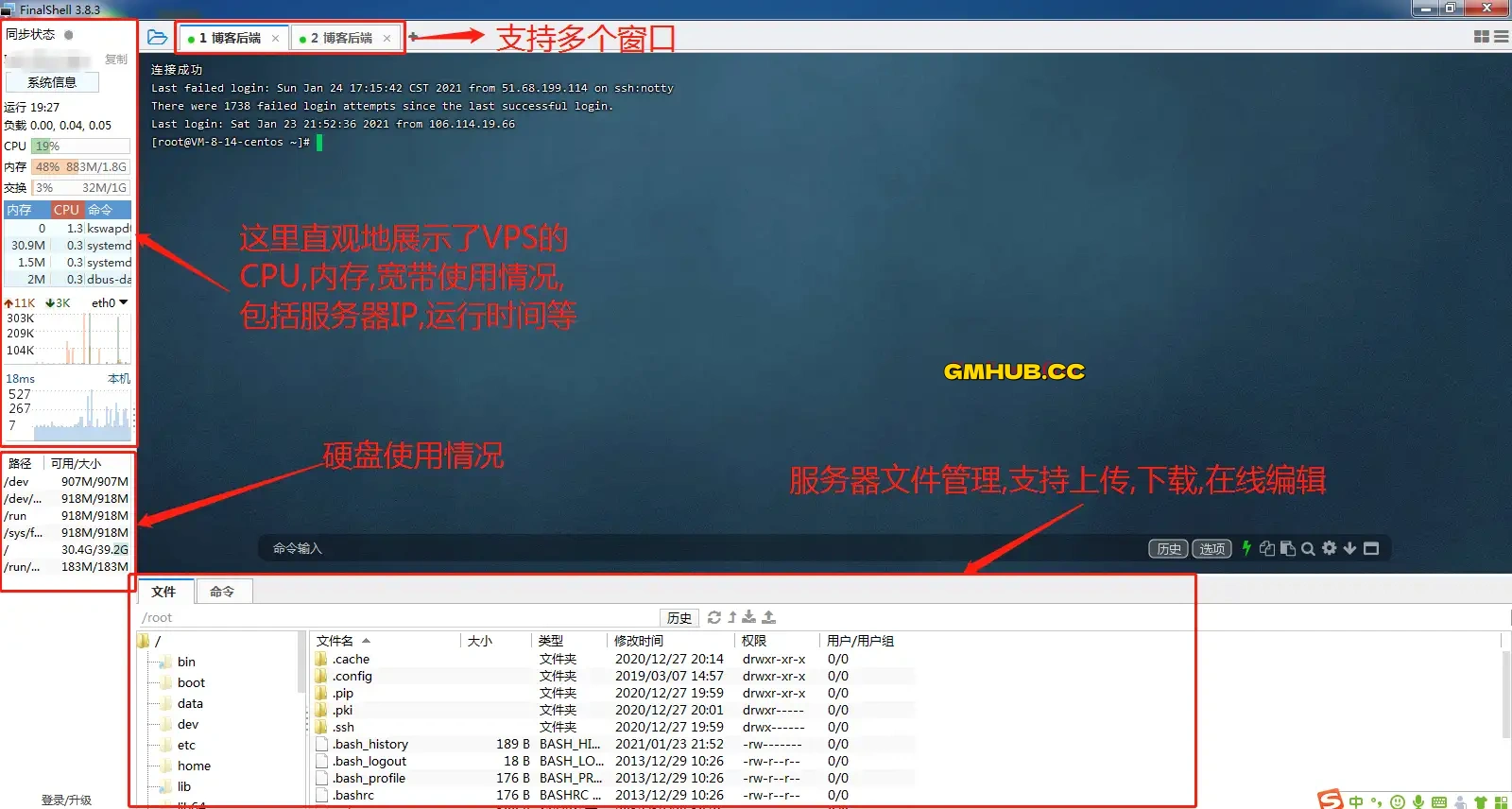The height and width of the screenshot is (809, 1512).
Task: Close the first 博客后端 tab
Action: [275, 39]
